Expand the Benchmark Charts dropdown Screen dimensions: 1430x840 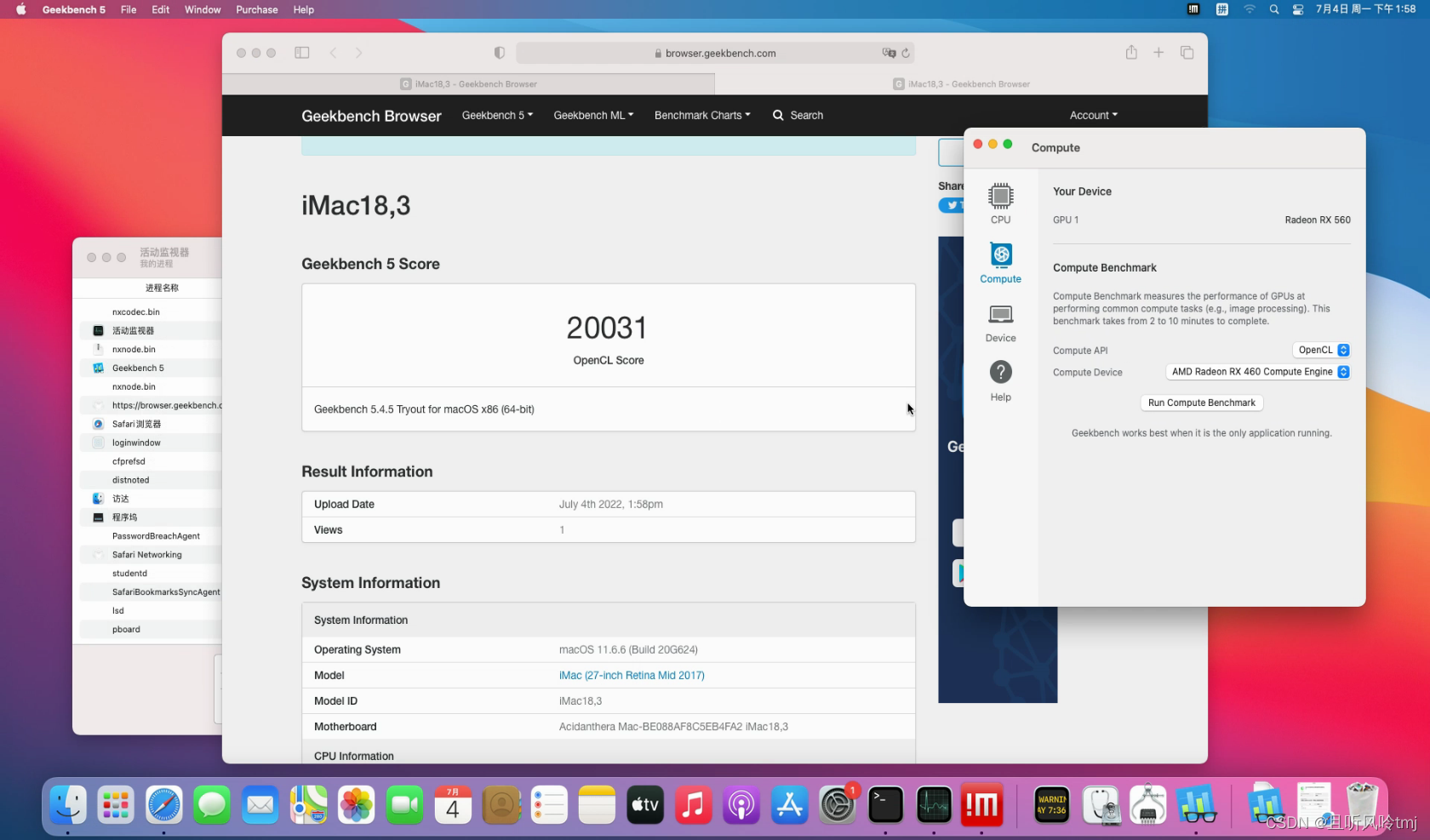702,115
